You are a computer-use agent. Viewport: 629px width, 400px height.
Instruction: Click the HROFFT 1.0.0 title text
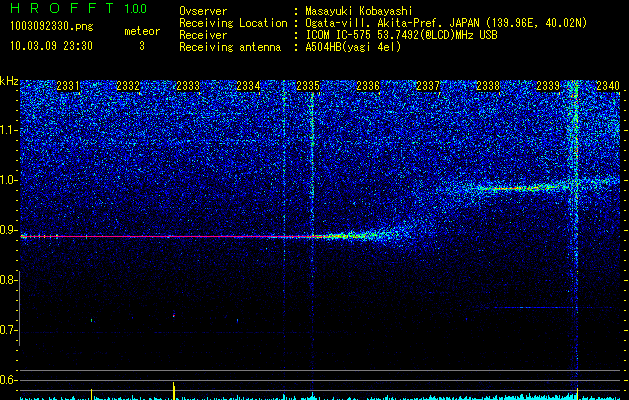pos(79,8)
